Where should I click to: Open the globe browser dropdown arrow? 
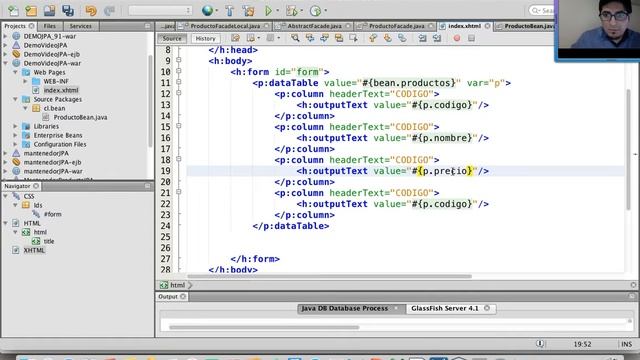click(216, 11)
